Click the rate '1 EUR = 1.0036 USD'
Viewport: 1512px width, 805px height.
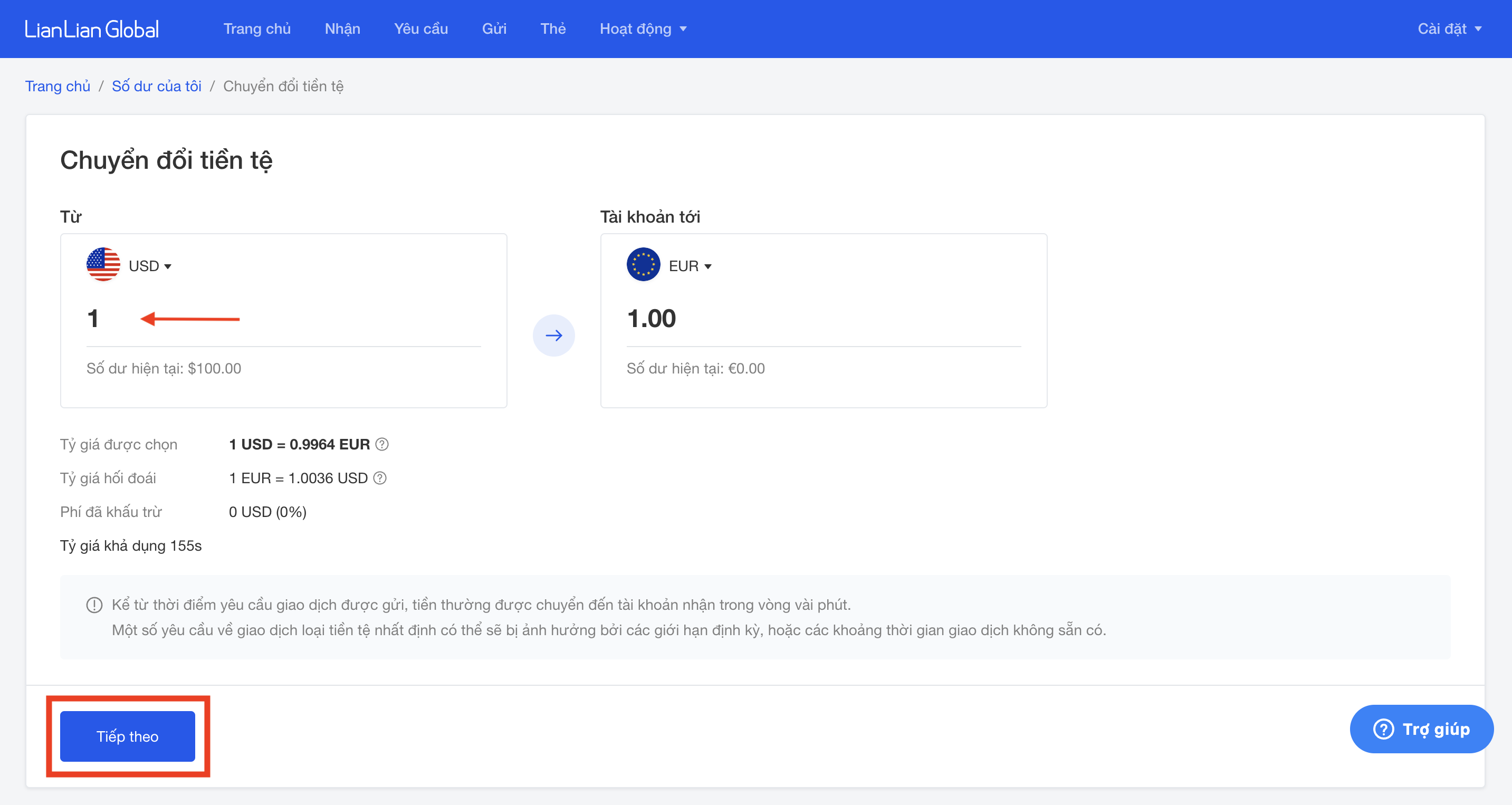click(x=298, y=478)
